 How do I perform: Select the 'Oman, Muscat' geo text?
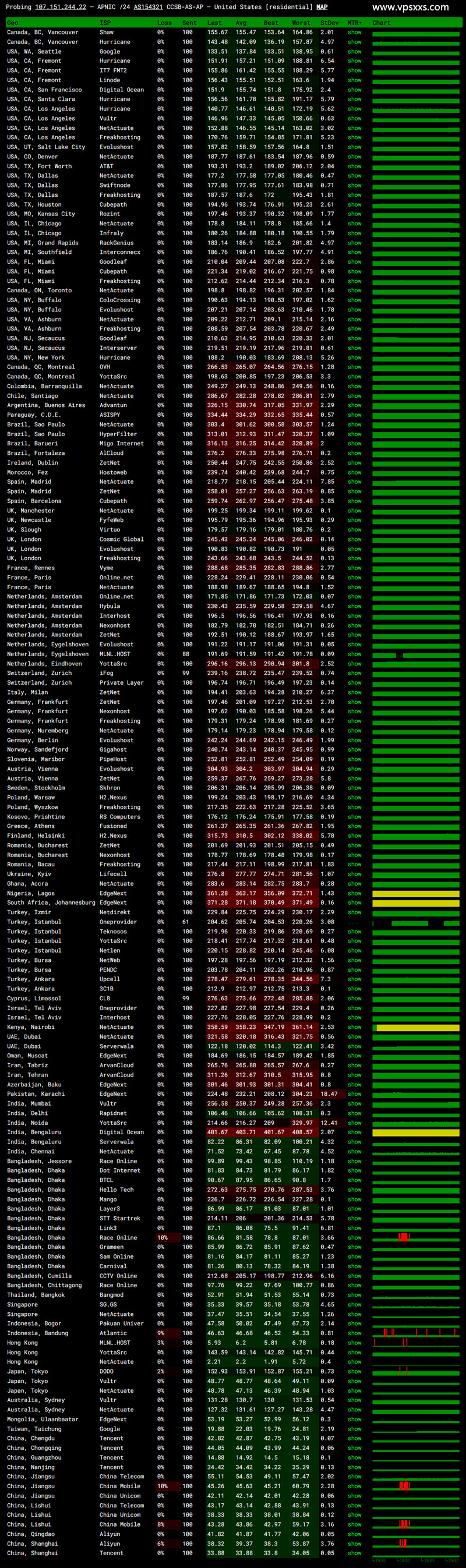pyautogui.click(x=27, y=1056)
